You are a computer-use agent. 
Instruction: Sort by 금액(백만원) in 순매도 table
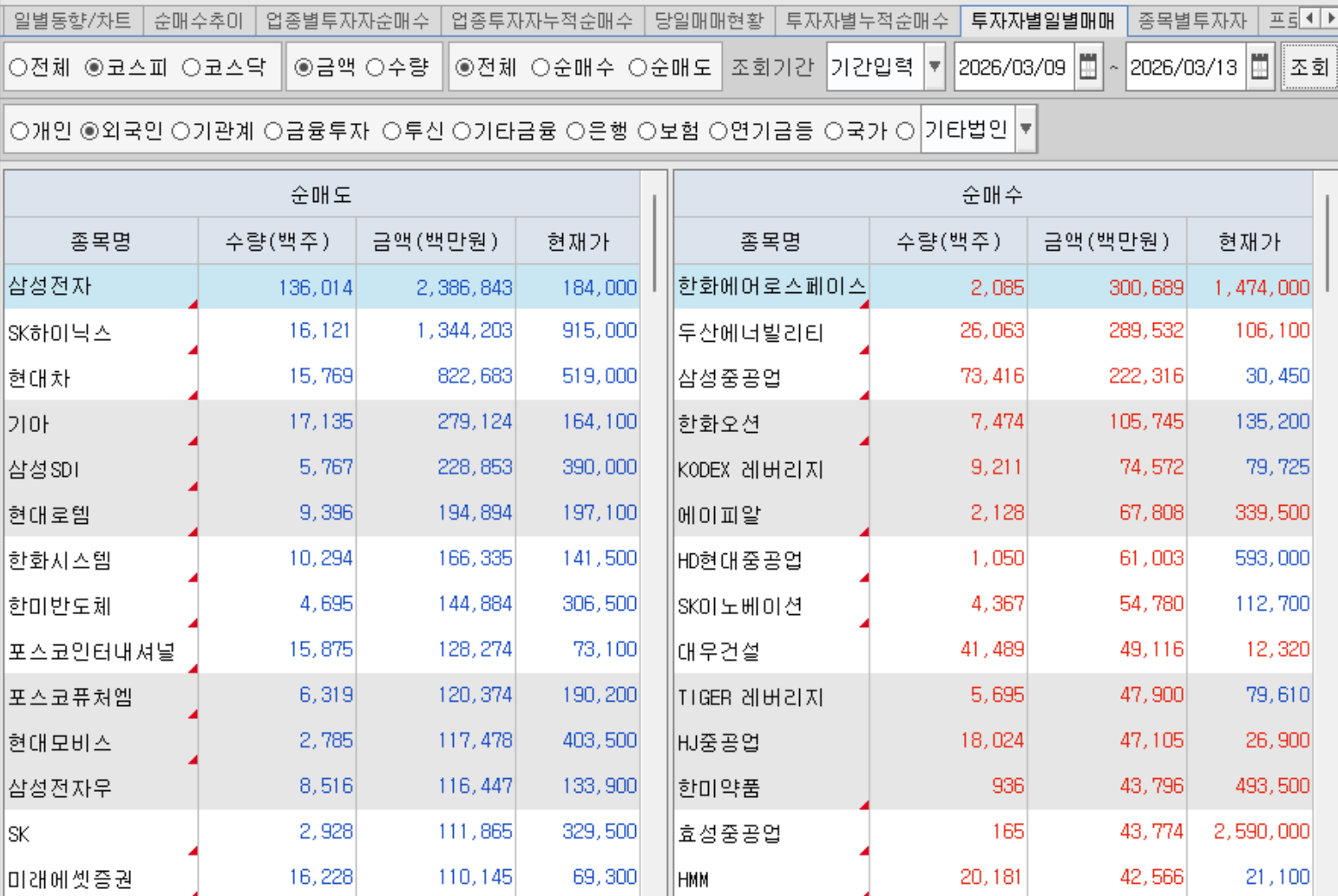coord(436,241)
